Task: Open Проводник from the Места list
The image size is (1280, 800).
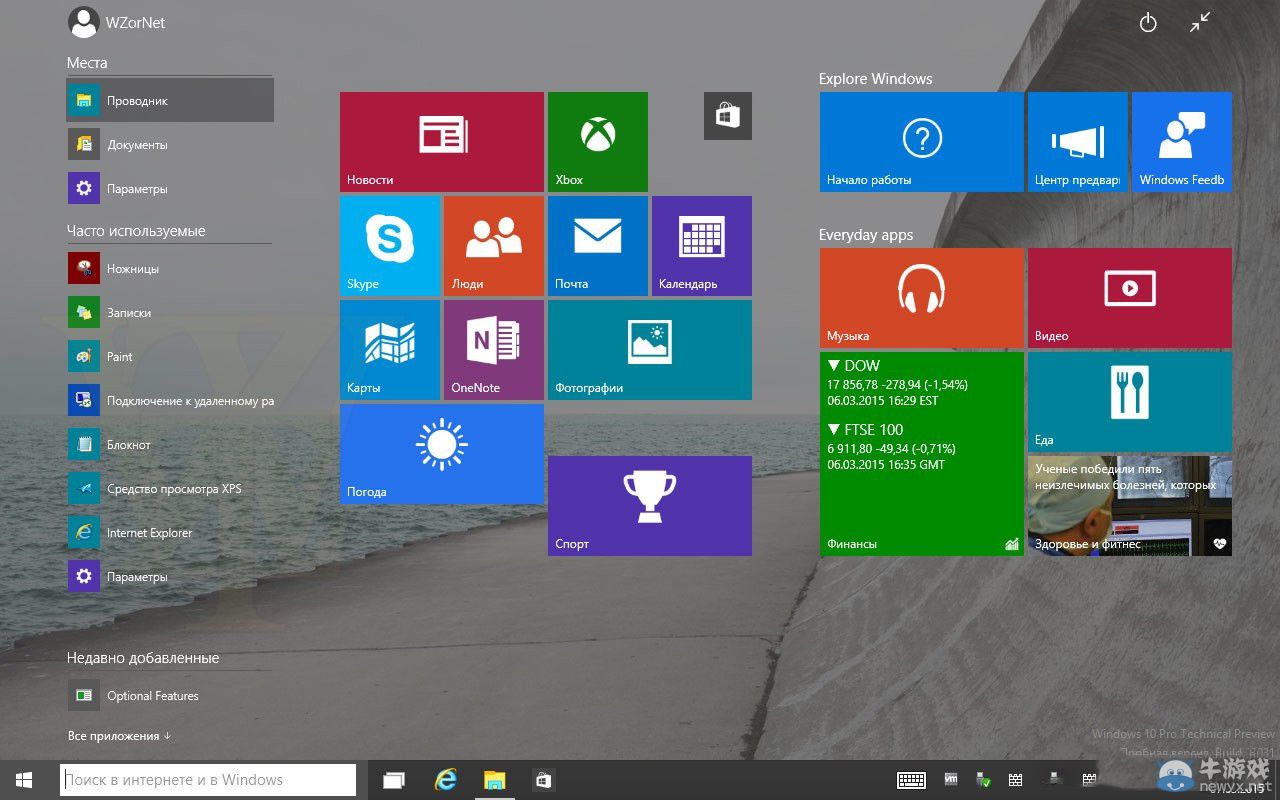Action: [170, 100]
